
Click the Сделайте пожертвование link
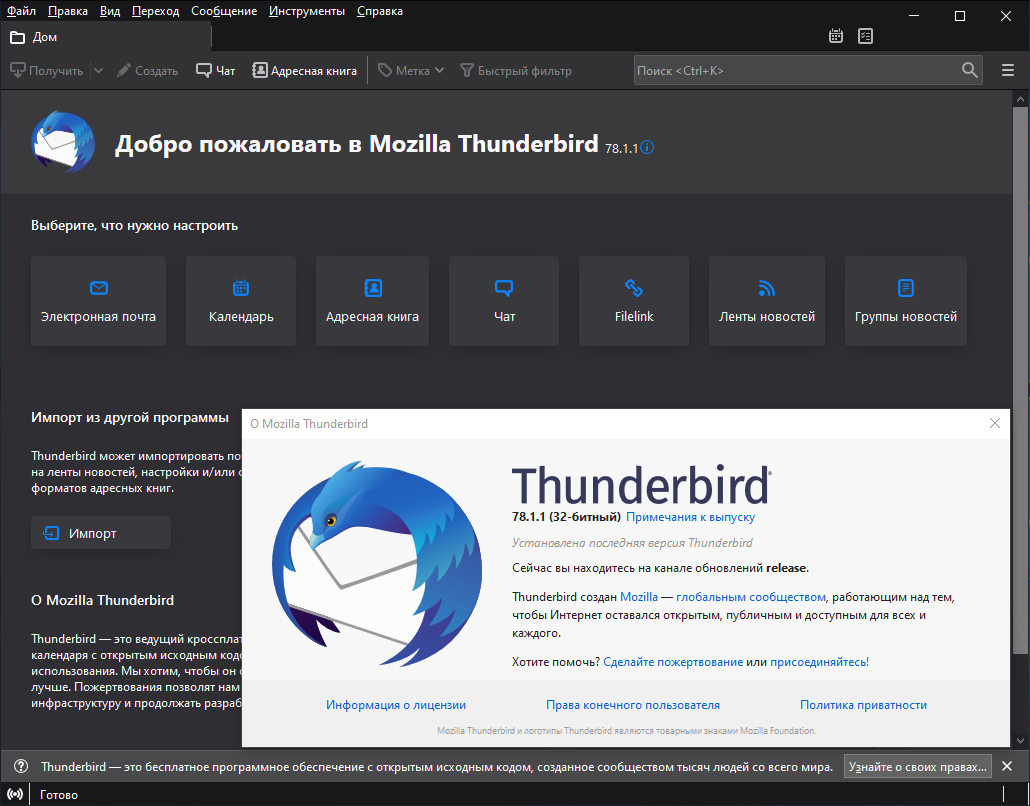(x=673, y=661)
